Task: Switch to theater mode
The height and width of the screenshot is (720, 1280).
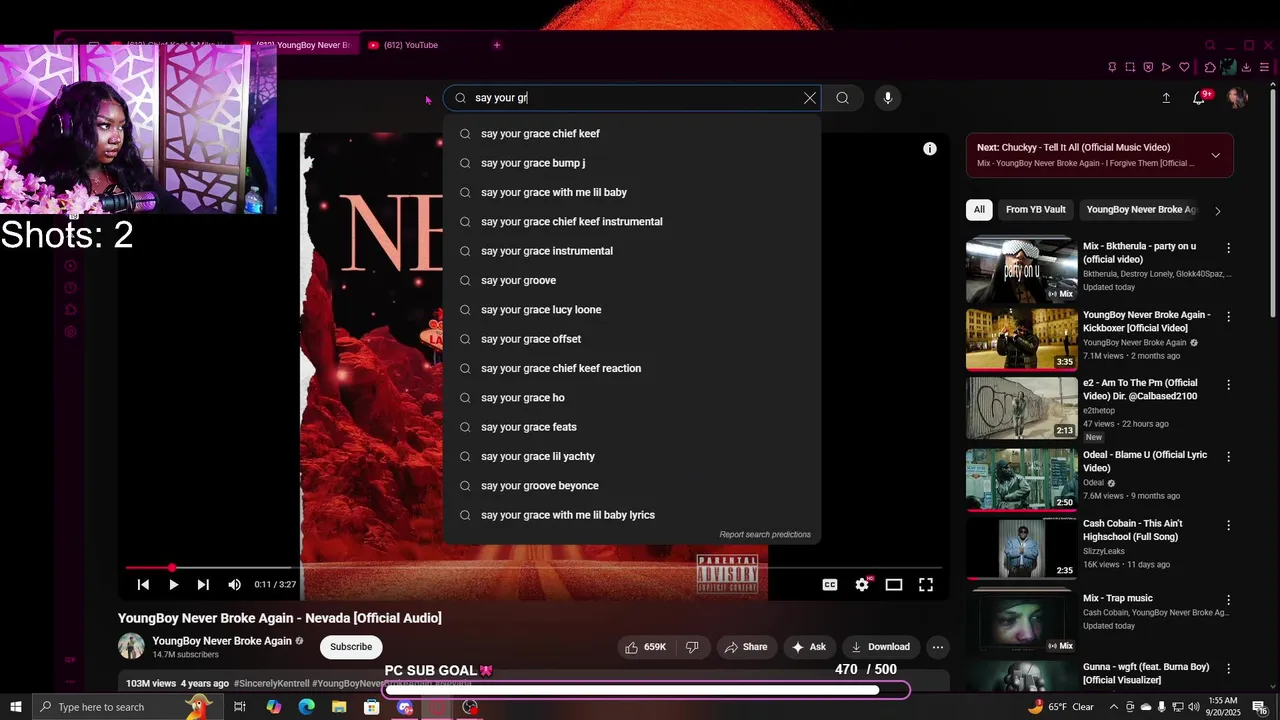Action: (x=894, y=585)
